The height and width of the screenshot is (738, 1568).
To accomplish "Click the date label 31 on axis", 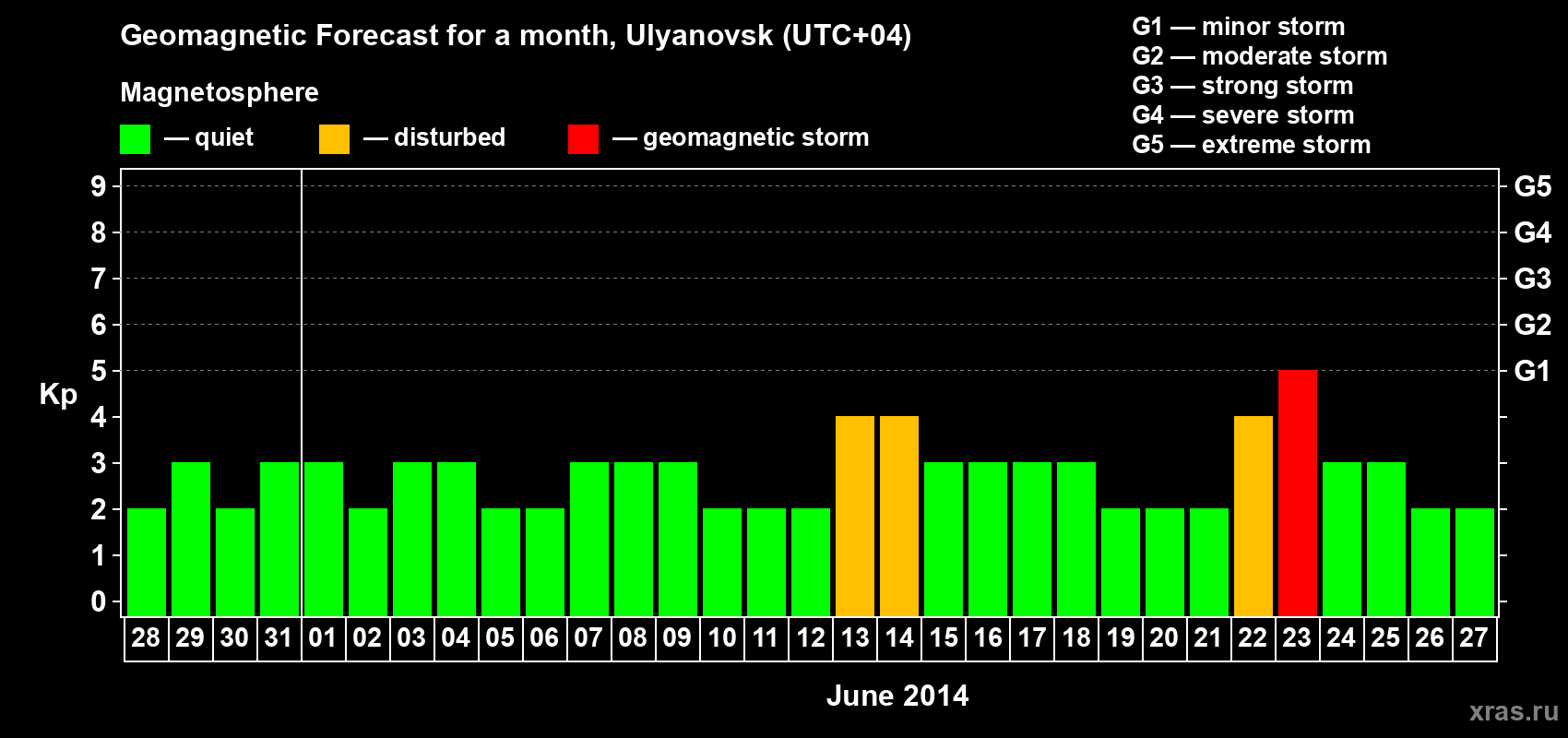I will tap(279, 637).
